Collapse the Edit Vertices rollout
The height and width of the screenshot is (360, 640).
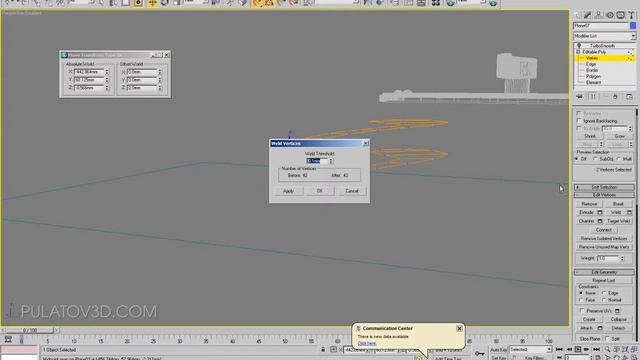[604, 195]
